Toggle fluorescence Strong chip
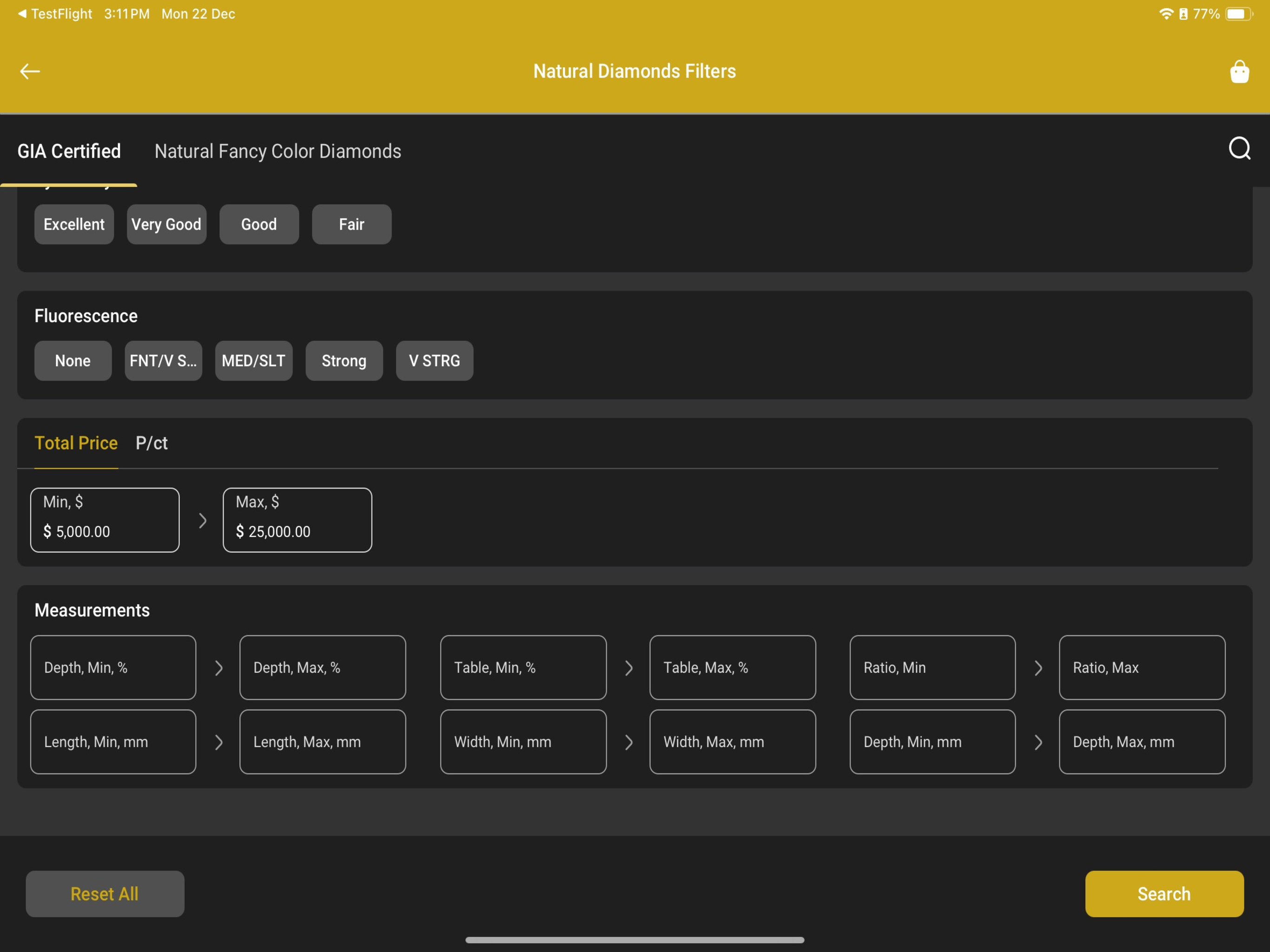The image size is (1270, 952). (344, 361)
